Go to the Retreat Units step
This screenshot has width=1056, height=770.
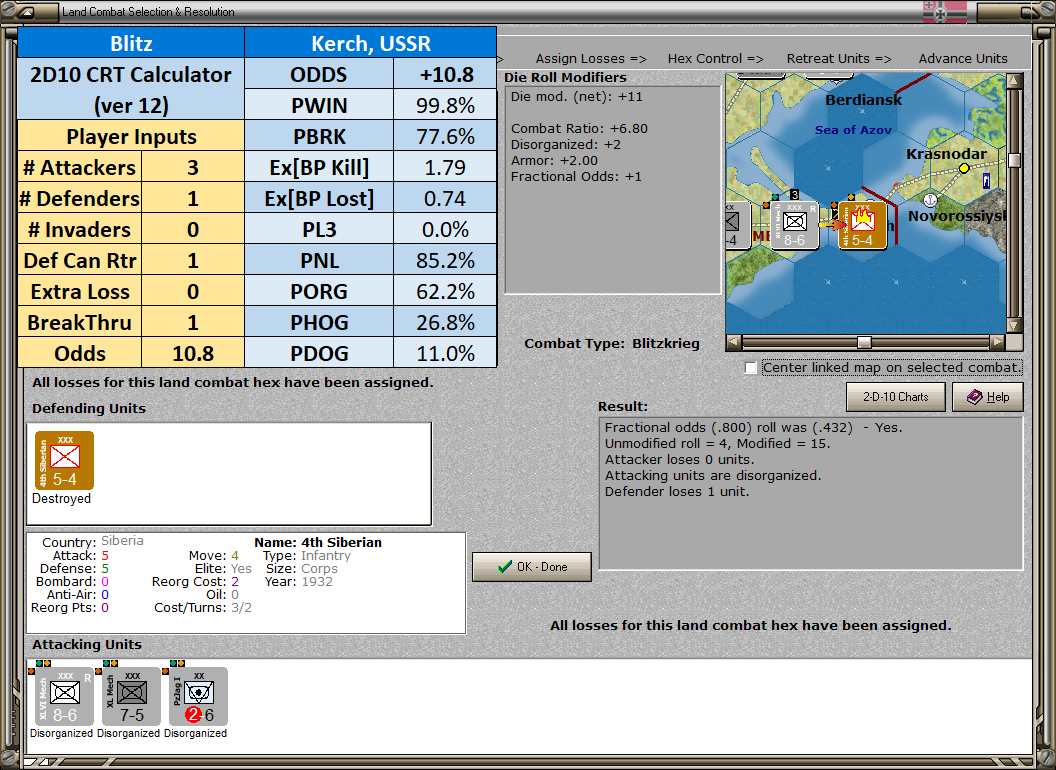click(x=838, y=59)
